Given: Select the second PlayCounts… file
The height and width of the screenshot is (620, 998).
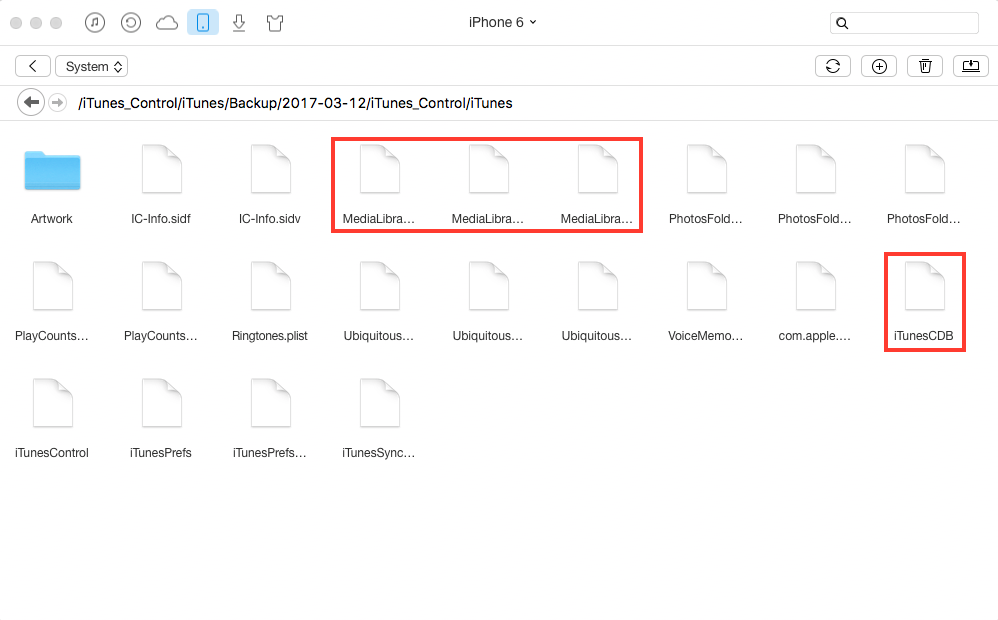Looking at the screenshot, I should point(161,303).
